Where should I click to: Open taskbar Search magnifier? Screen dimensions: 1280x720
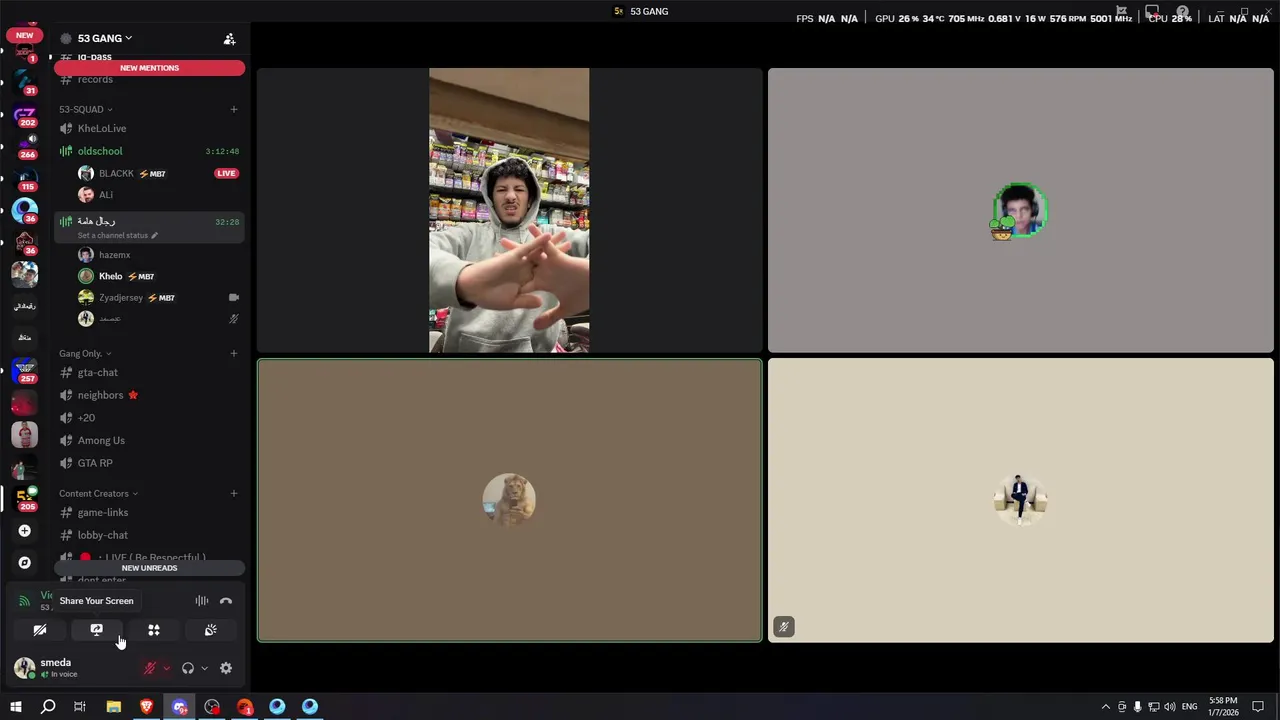[x=48, y=707]
